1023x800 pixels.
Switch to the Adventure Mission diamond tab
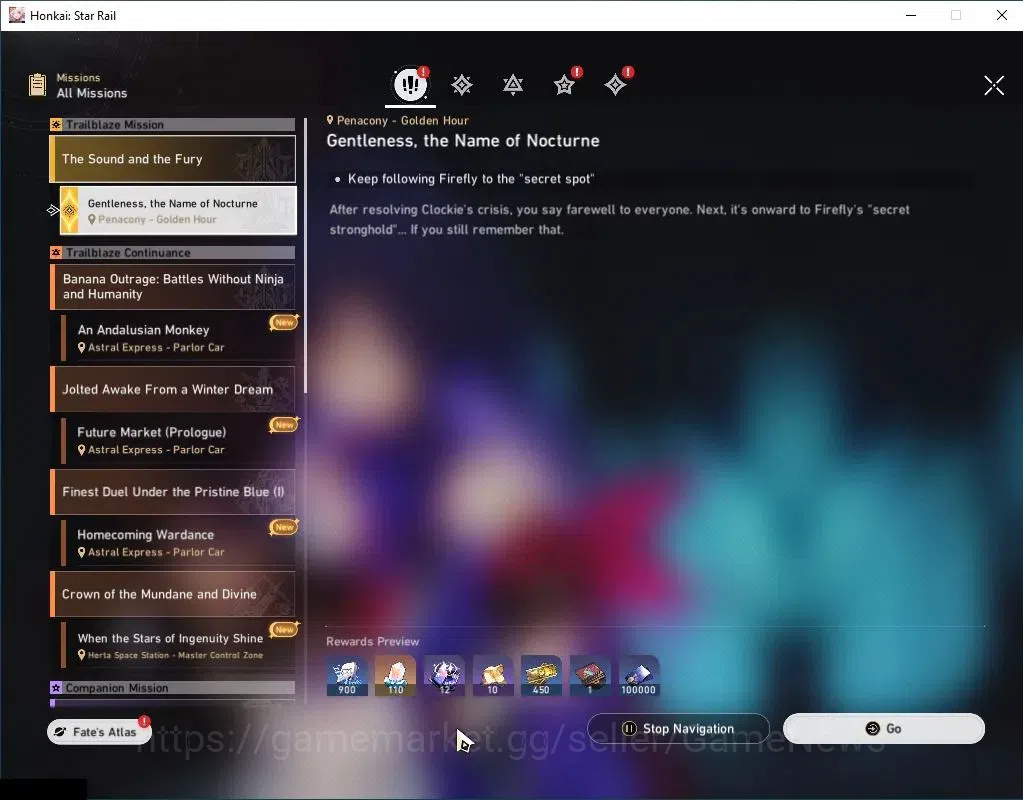(615, 85)
